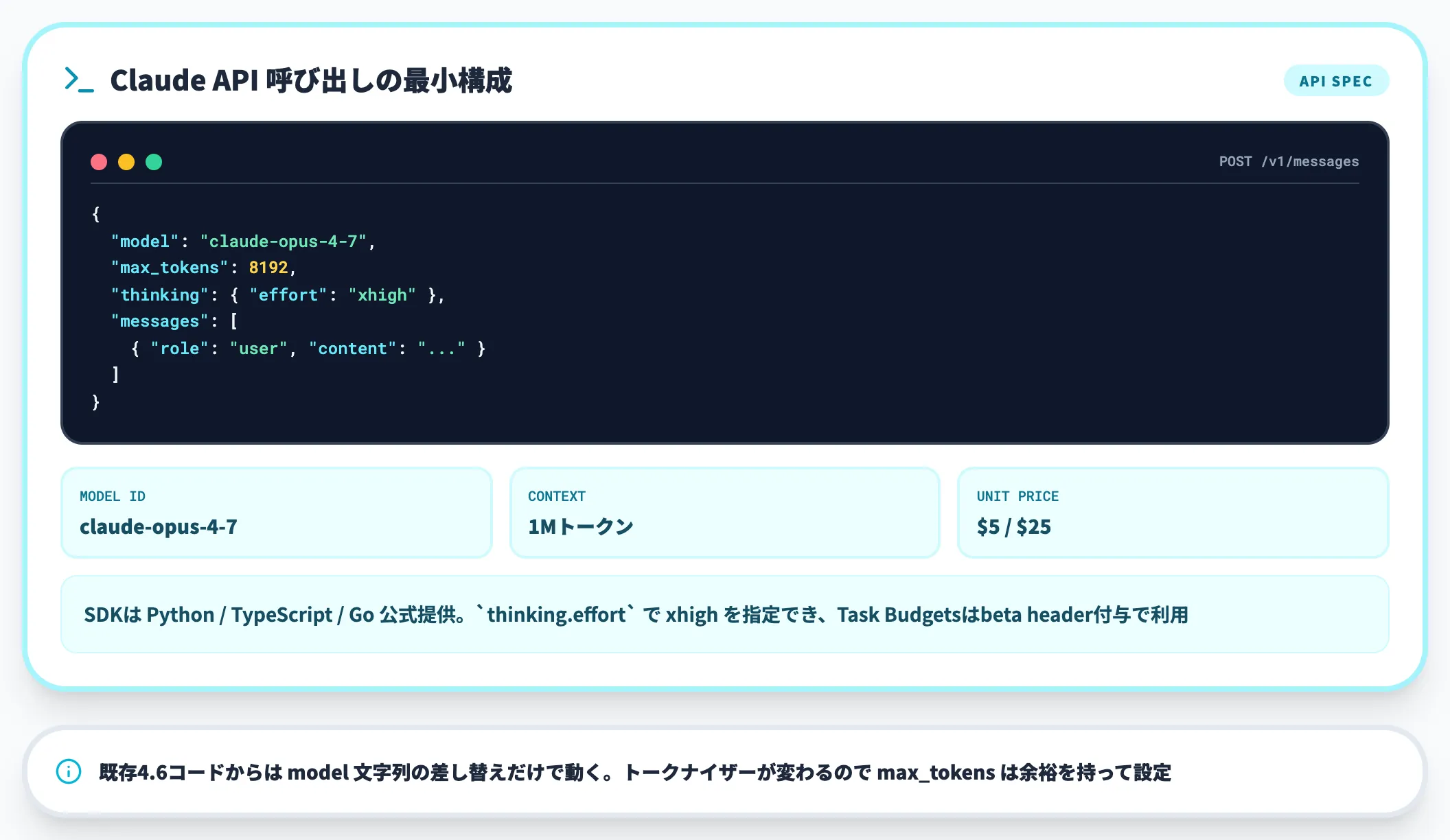Click the Claude API heading title
This screenshot has height=840, width=1450.
pyautogui.click(x=311, y=80)
